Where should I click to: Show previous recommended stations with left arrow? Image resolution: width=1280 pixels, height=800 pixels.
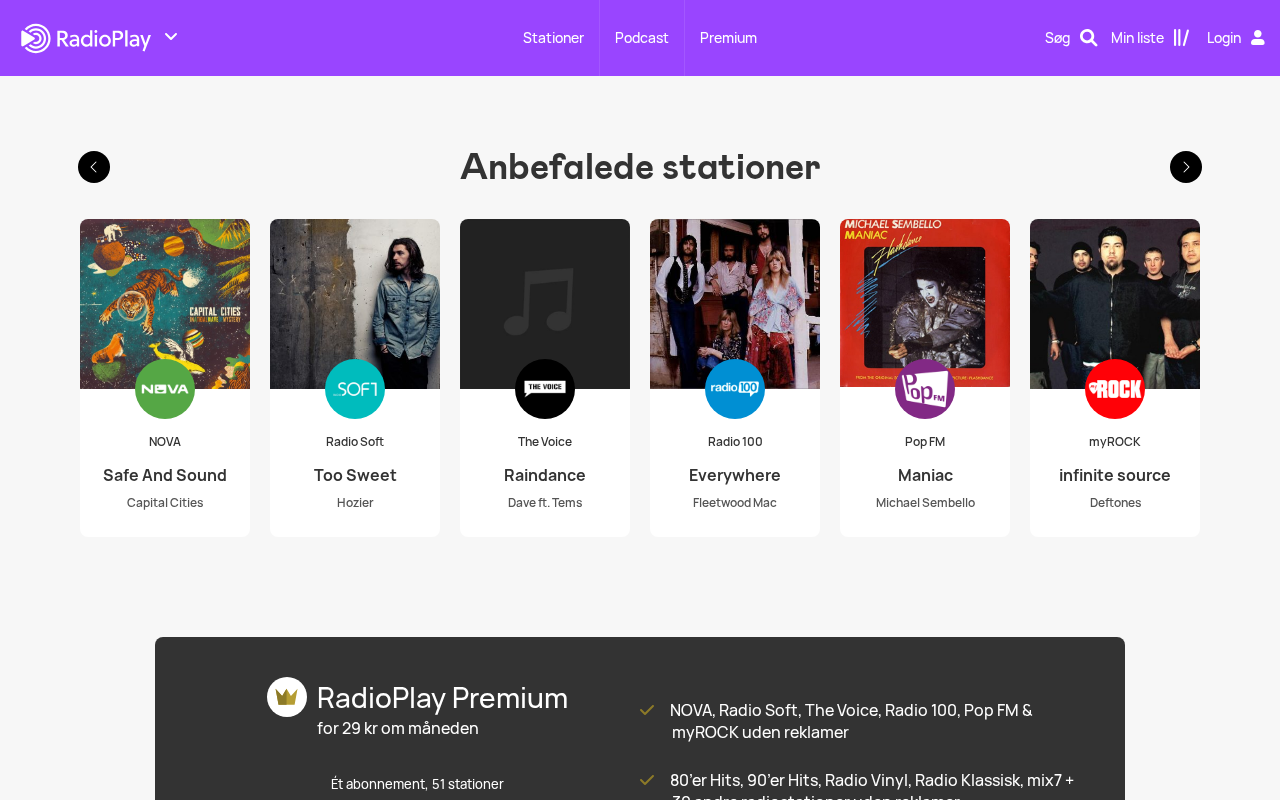[x=94, y=167]
